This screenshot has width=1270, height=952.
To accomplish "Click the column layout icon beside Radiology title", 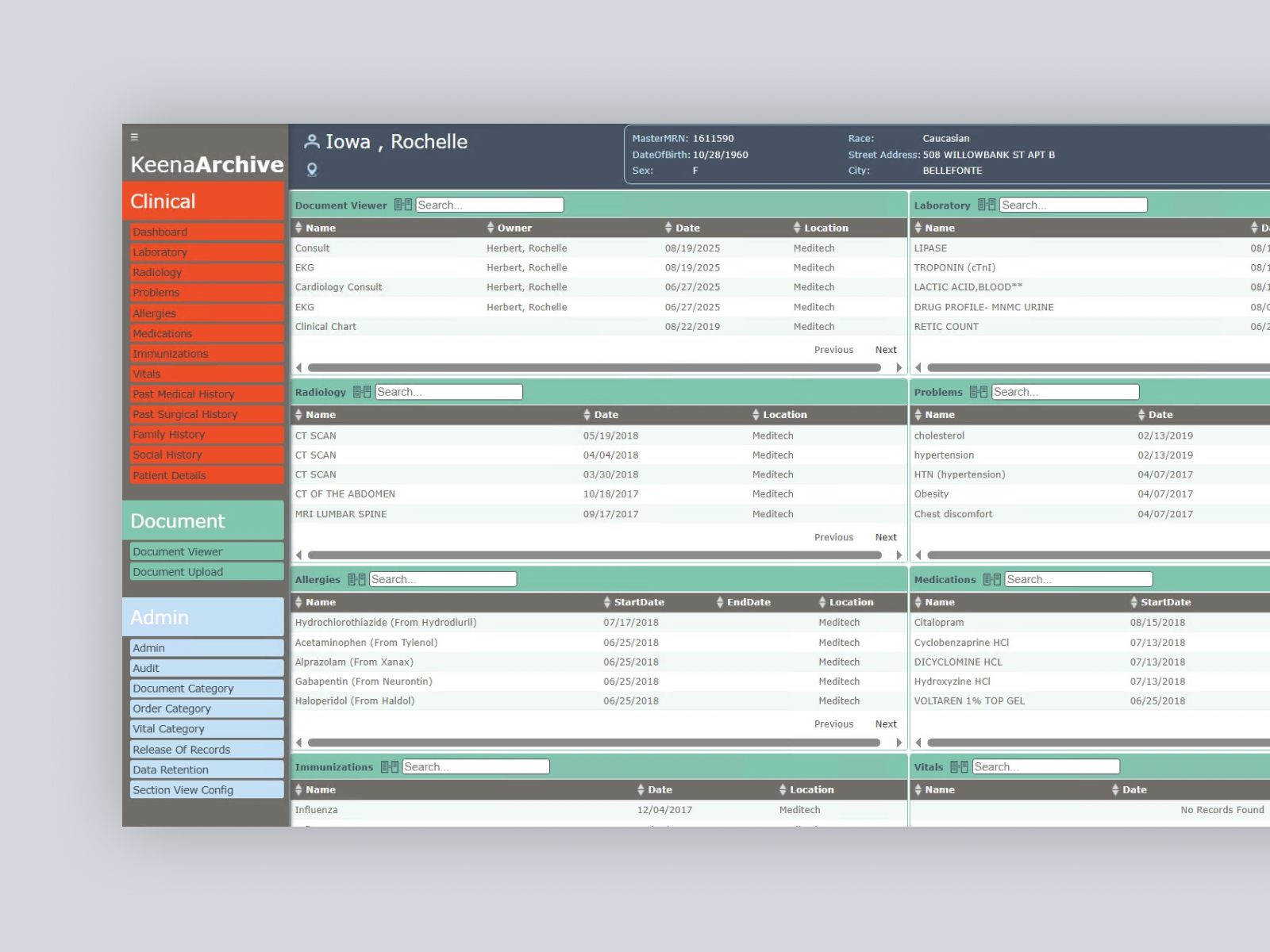I will point(362,392).
